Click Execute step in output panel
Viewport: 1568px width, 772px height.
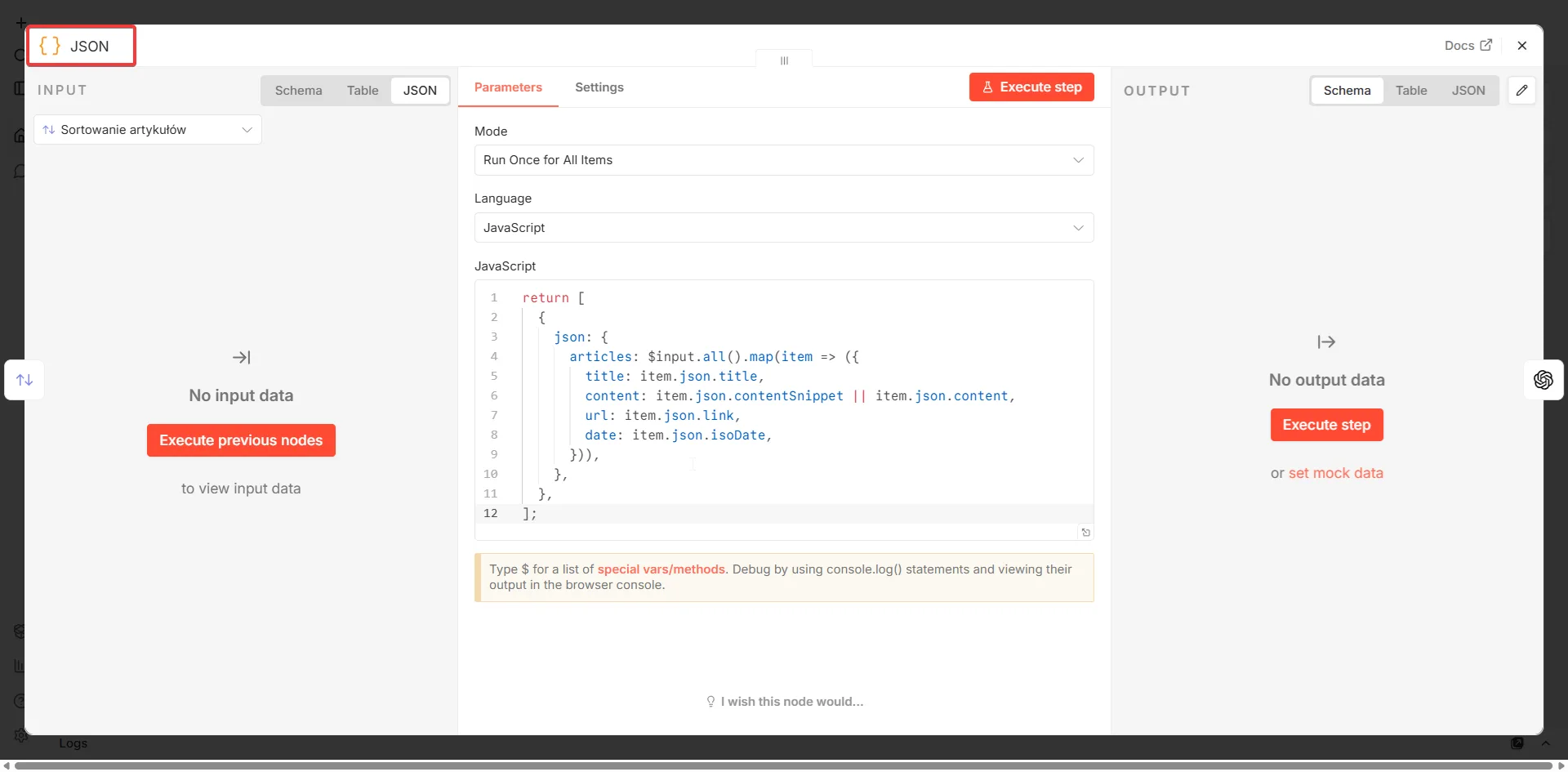[1326, 425]
